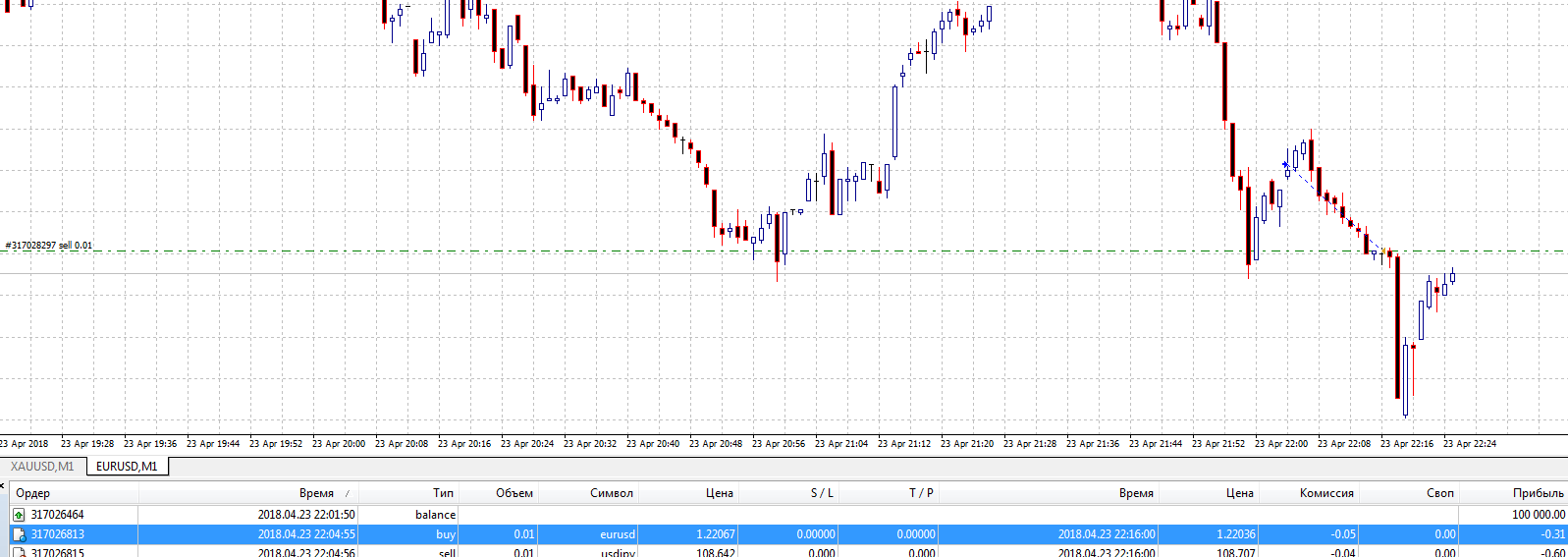Sort history by the Комиссия column
Viewport: 1568px width, 557px height.
(x=1326, y=493)
